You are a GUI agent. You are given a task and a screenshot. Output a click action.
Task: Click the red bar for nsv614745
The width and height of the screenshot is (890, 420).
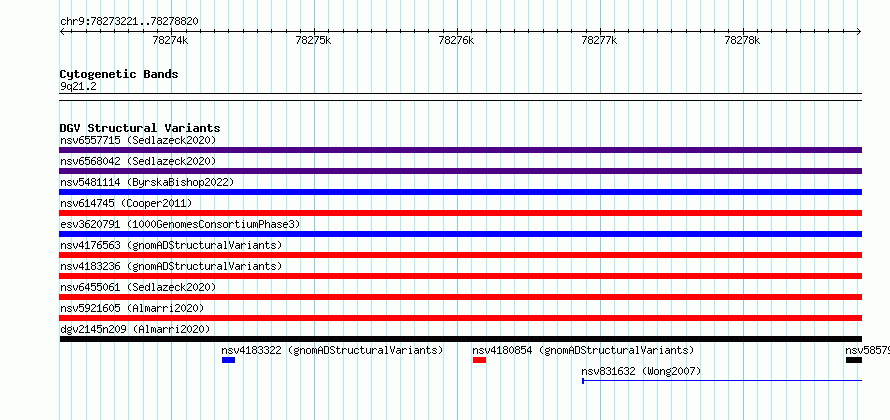[x=460, y=213]
